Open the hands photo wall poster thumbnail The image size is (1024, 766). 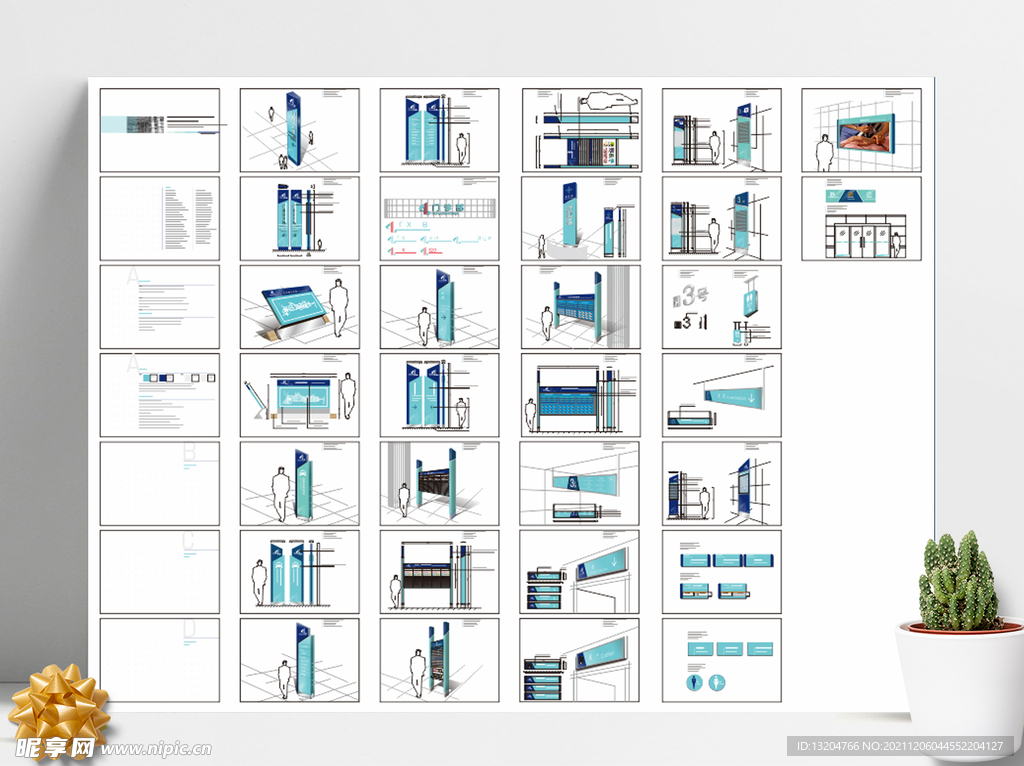(x=861, y=130)
